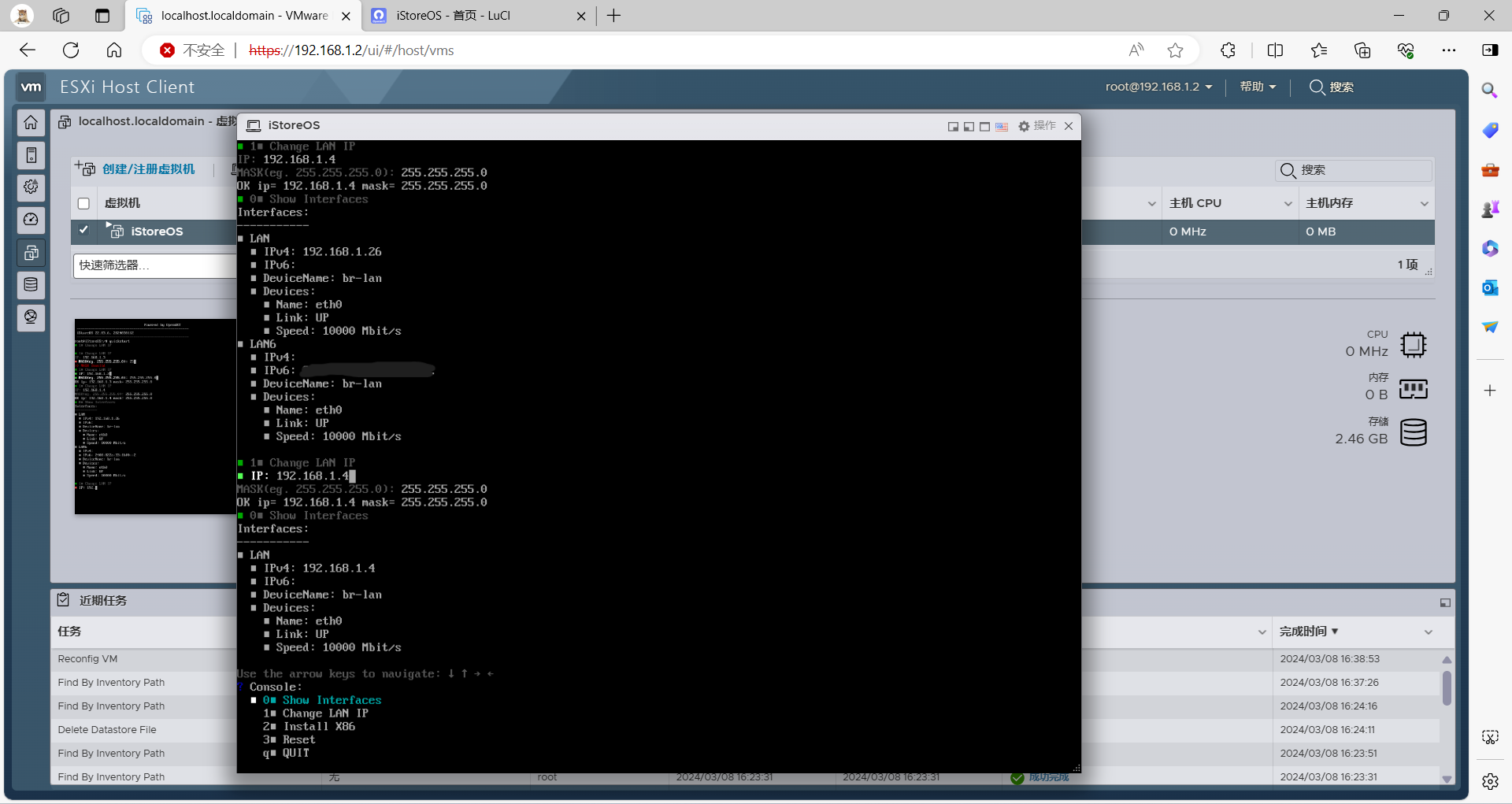Image resolution: width=1512 pixels, height=804 pixels.
Task: Click the keyboard layout flag icon in console
Action: click(1001, 127)
